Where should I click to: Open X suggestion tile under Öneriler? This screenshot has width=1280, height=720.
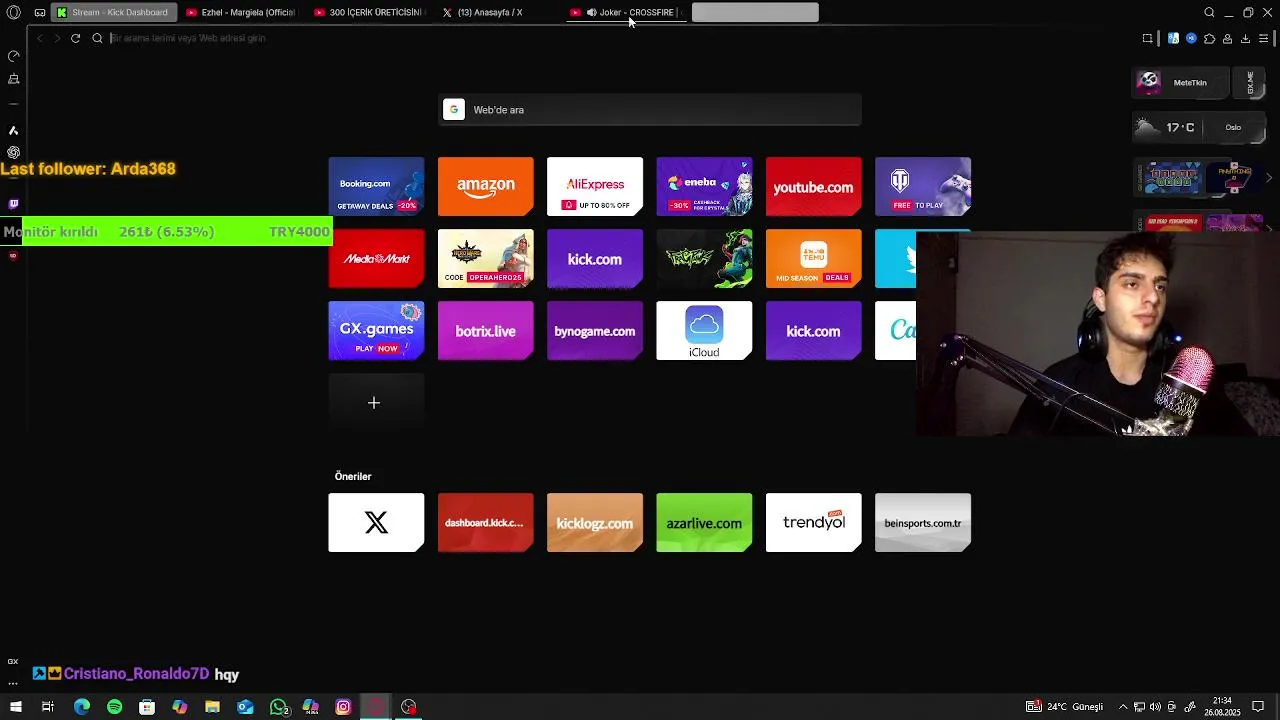(376, 522)
